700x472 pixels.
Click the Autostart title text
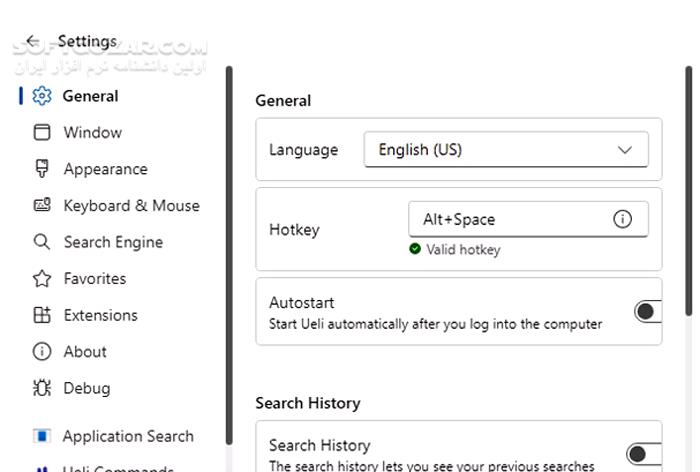point(301,303)
